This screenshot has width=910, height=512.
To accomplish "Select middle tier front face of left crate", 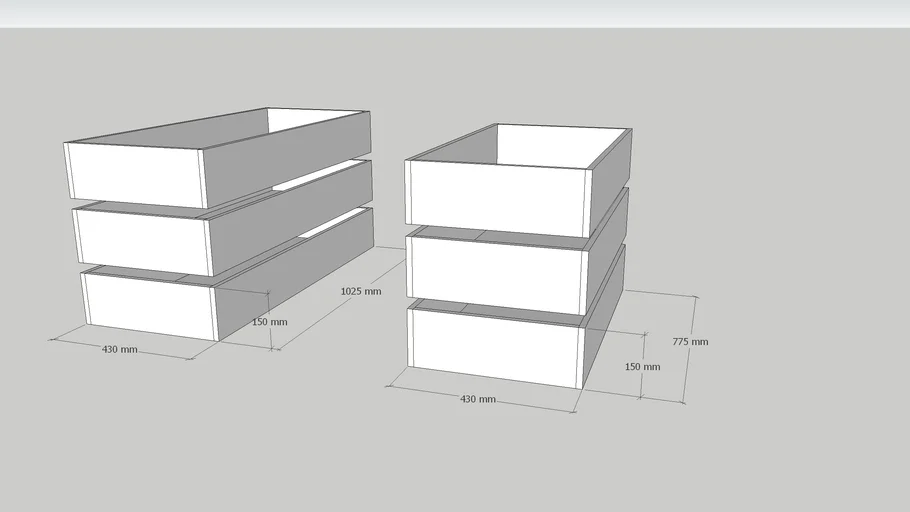I will pyautogui.click(x=142, y=239).
